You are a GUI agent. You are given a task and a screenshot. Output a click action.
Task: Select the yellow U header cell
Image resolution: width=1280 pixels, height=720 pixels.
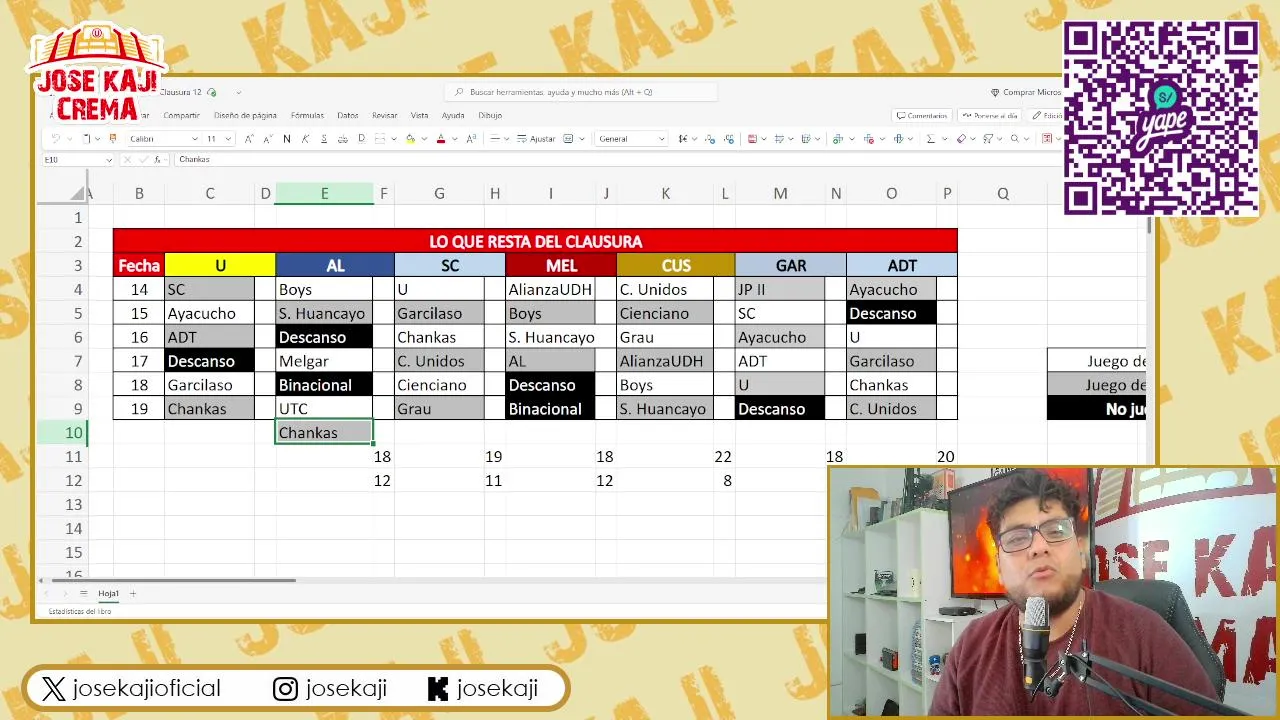tap(220, 265)
